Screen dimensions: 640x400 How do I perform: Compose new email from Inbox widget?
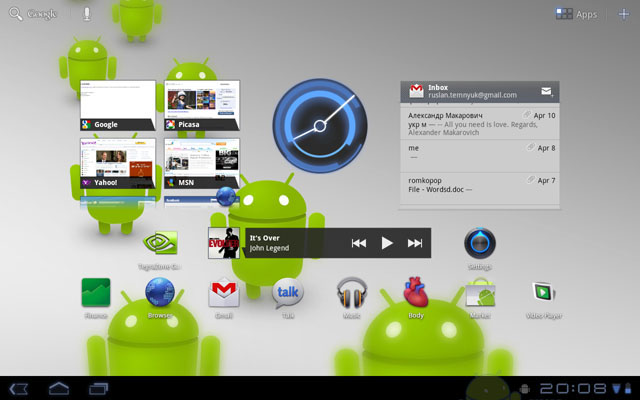547,91
